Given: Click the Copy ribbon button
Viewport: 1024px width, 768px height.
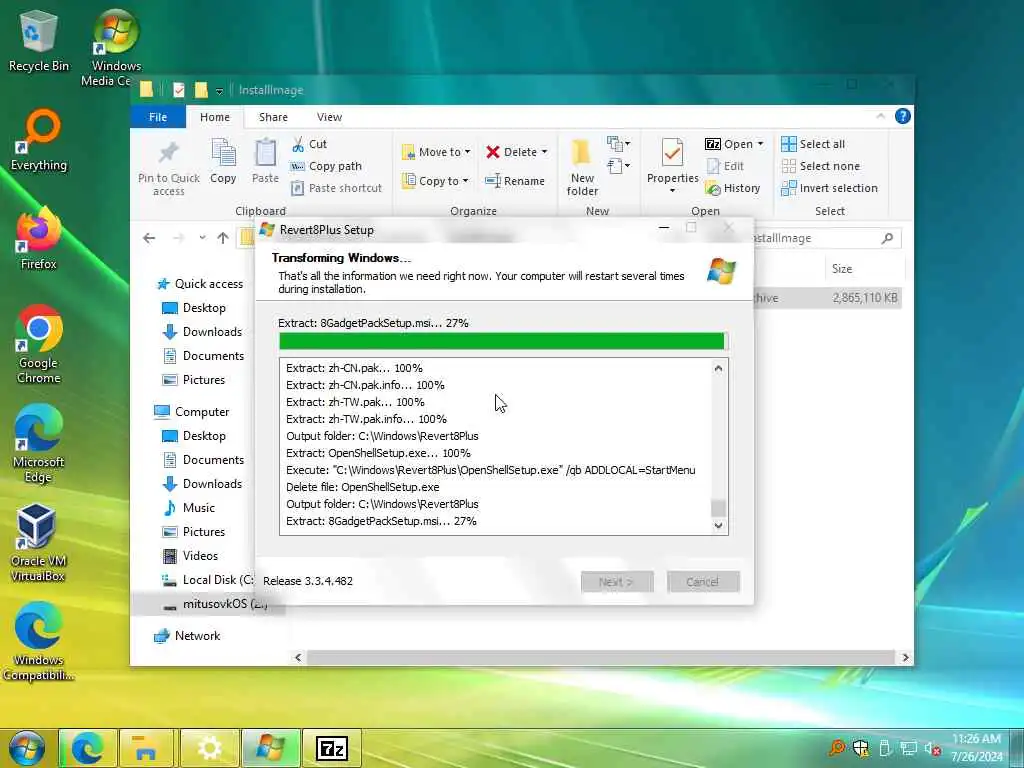Looking at the screenshot, I should (x=223, y=161).
